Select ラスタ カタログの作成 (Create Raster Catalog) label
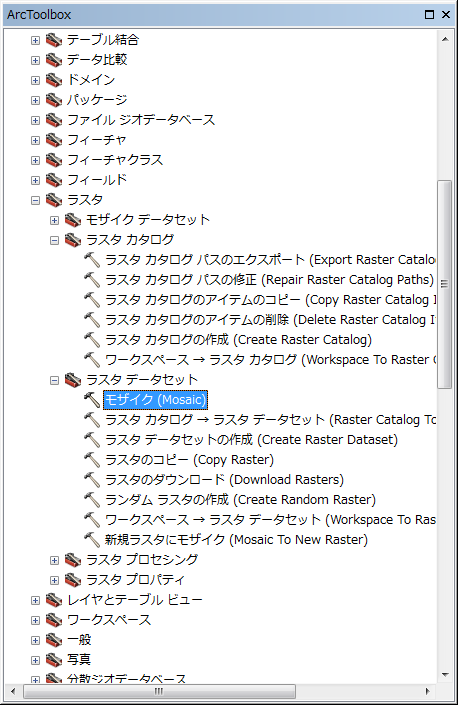This screenshot has width=458, height=705. point(238,340)
